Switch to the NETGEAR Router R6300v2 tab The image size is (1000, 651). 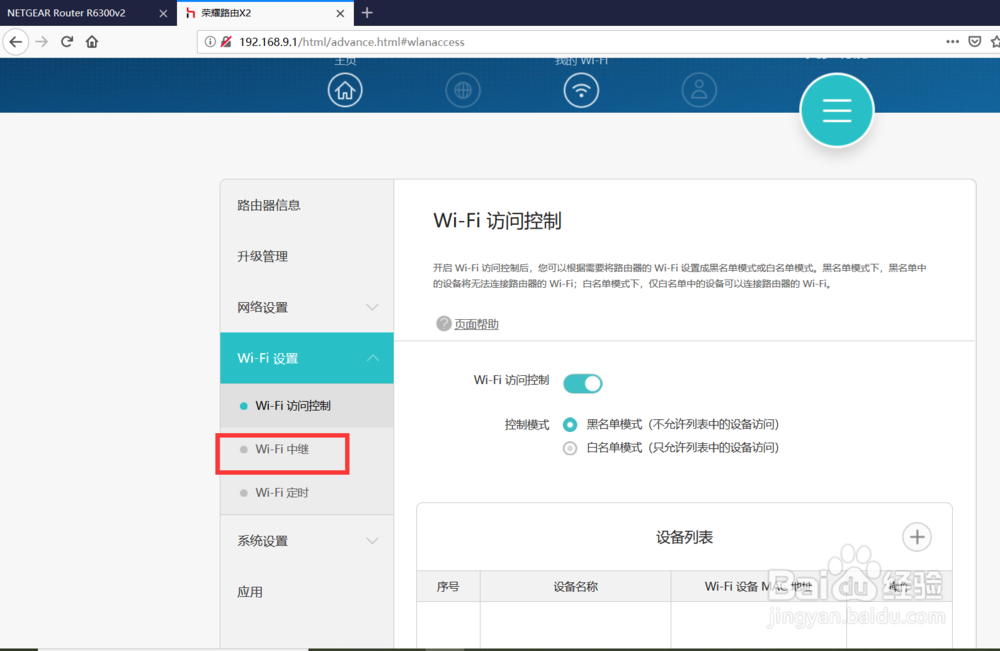88,13
